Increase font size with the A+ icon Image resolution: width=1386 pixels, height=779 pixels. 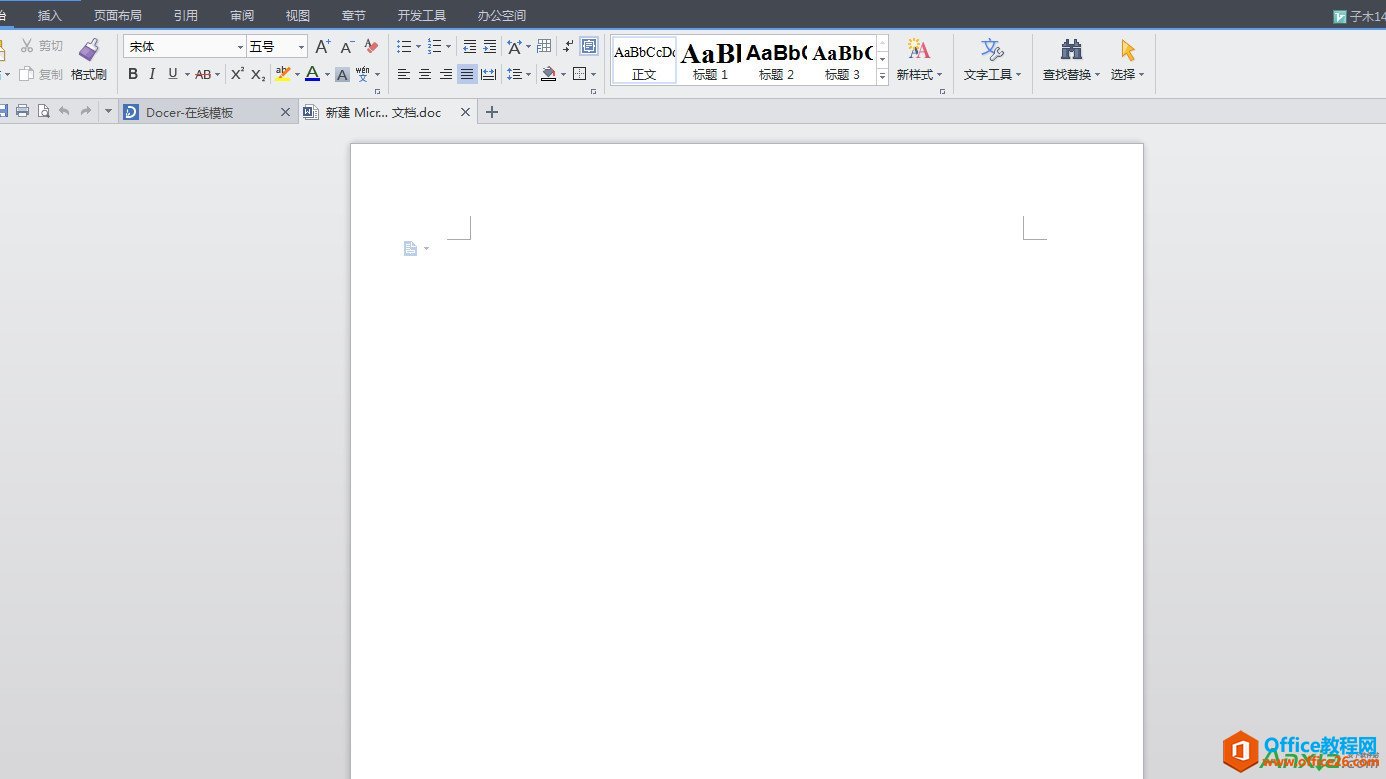[322, 46]
